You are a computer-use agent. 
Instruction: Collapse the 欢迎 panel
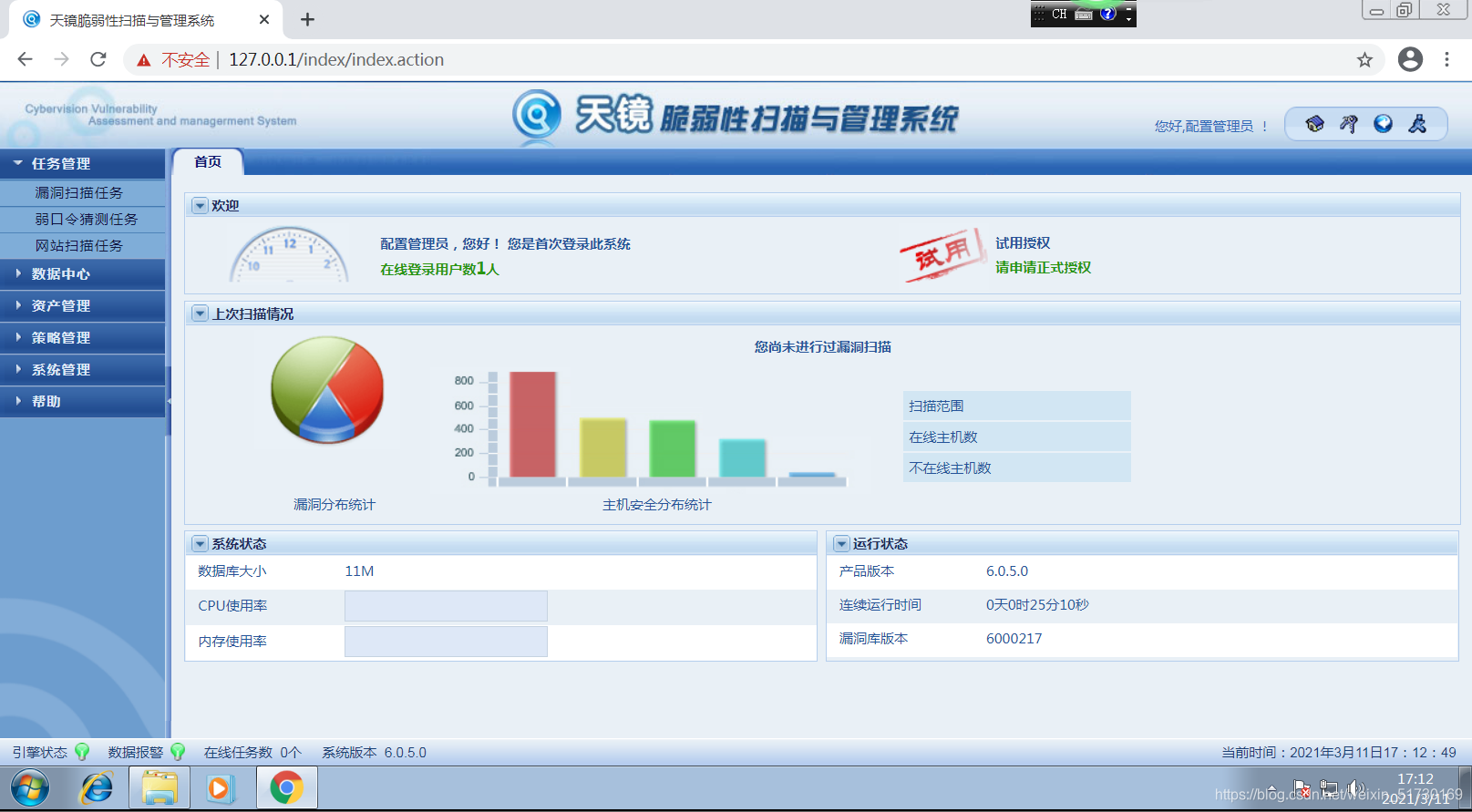coord(200,206)
